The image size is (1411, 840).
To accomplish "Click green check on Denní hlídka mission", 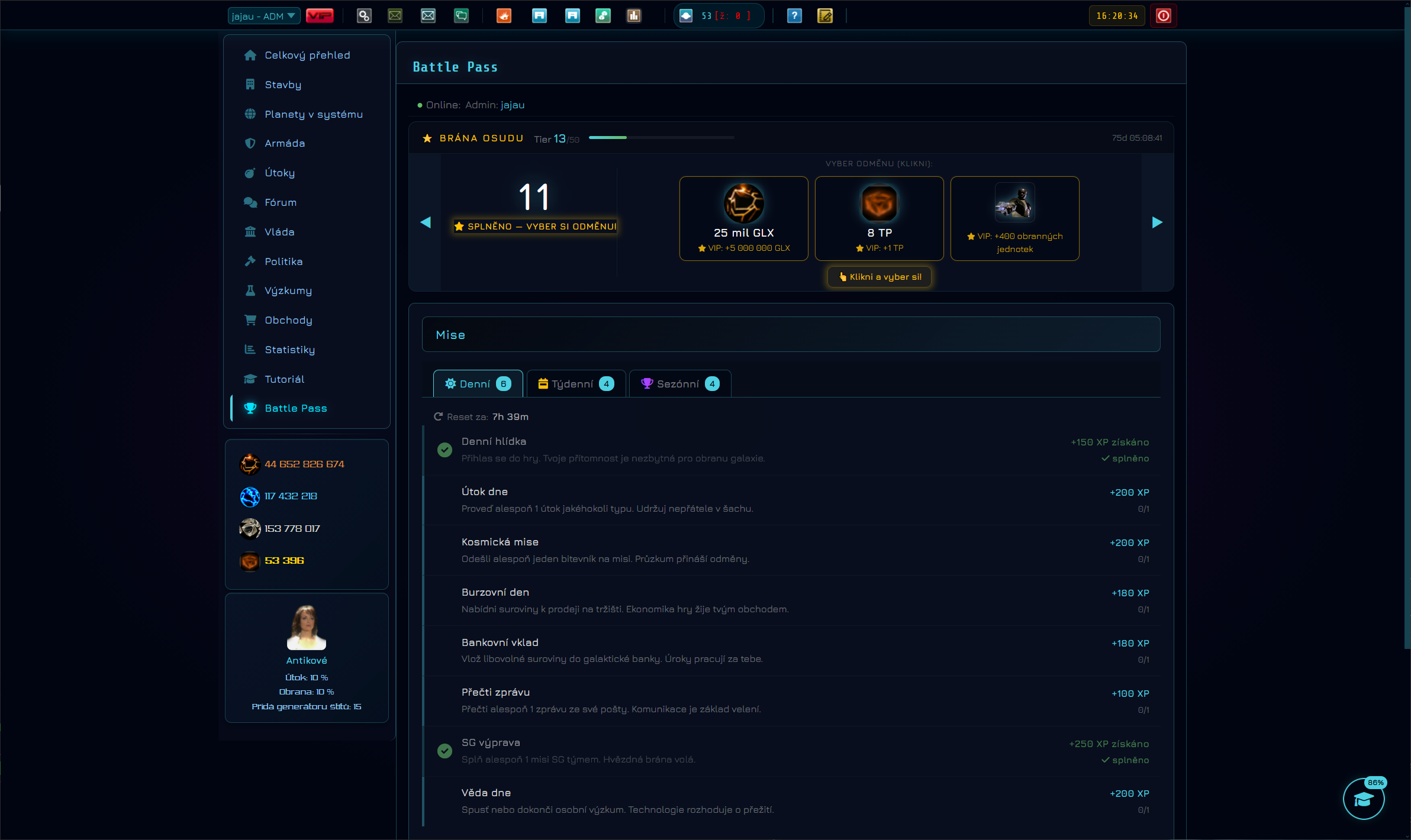I will point(444,450).
